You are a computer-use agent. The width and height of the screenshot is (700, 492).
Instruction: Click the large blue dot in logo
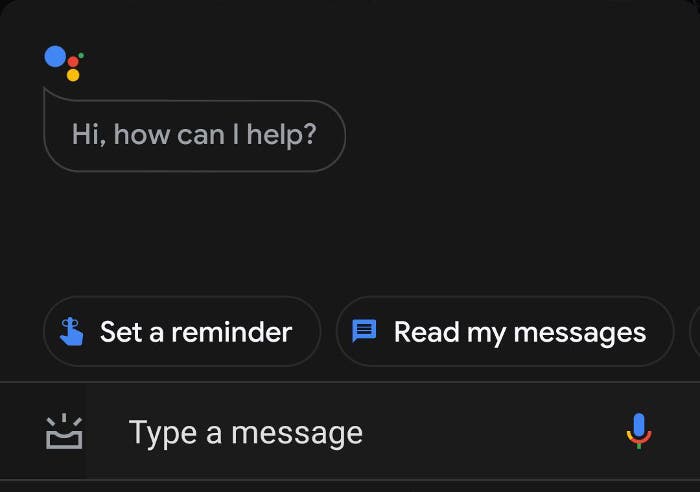55,56
